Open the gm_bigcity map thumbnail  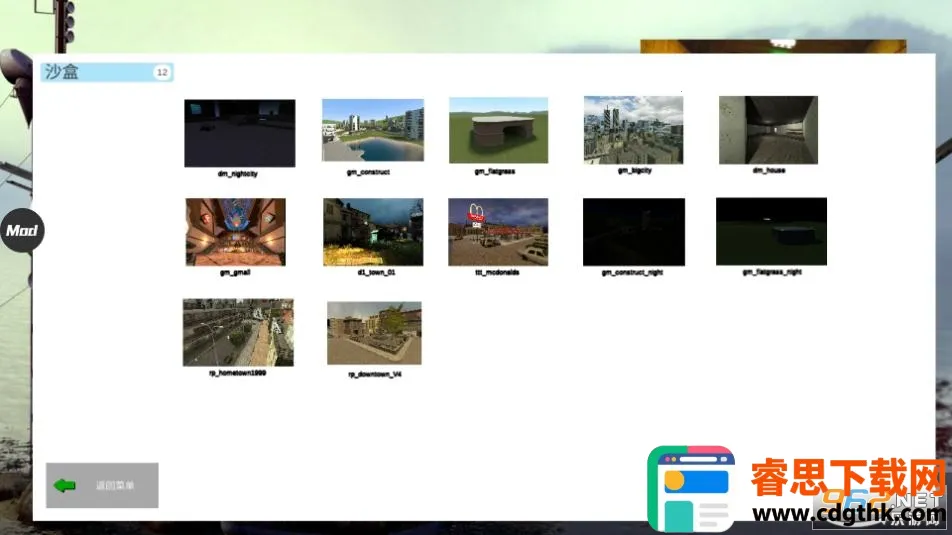pos(633,130)
